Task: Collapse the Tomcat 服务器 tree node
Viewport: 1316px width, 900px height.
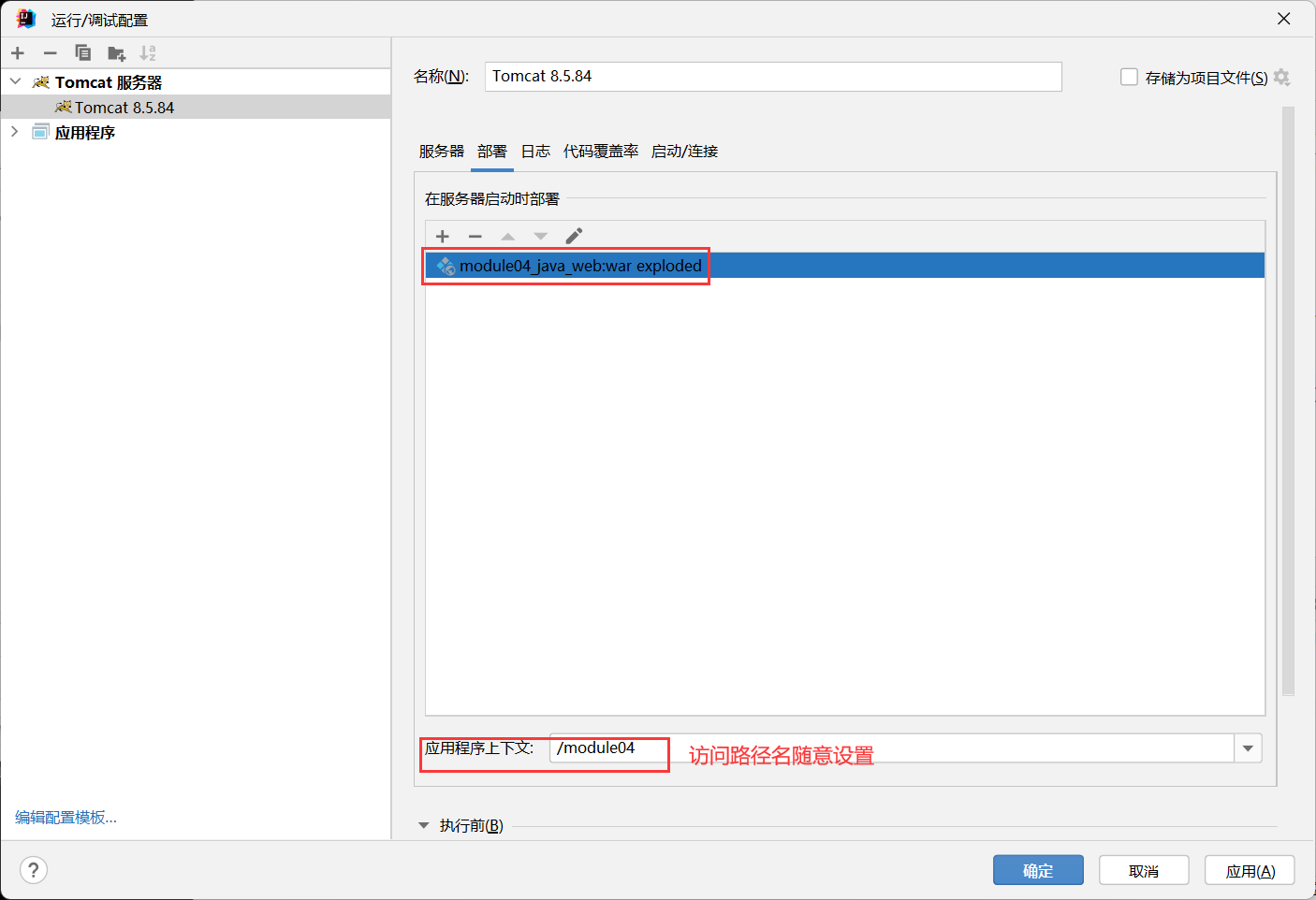Action: click(x=15, y=81)
